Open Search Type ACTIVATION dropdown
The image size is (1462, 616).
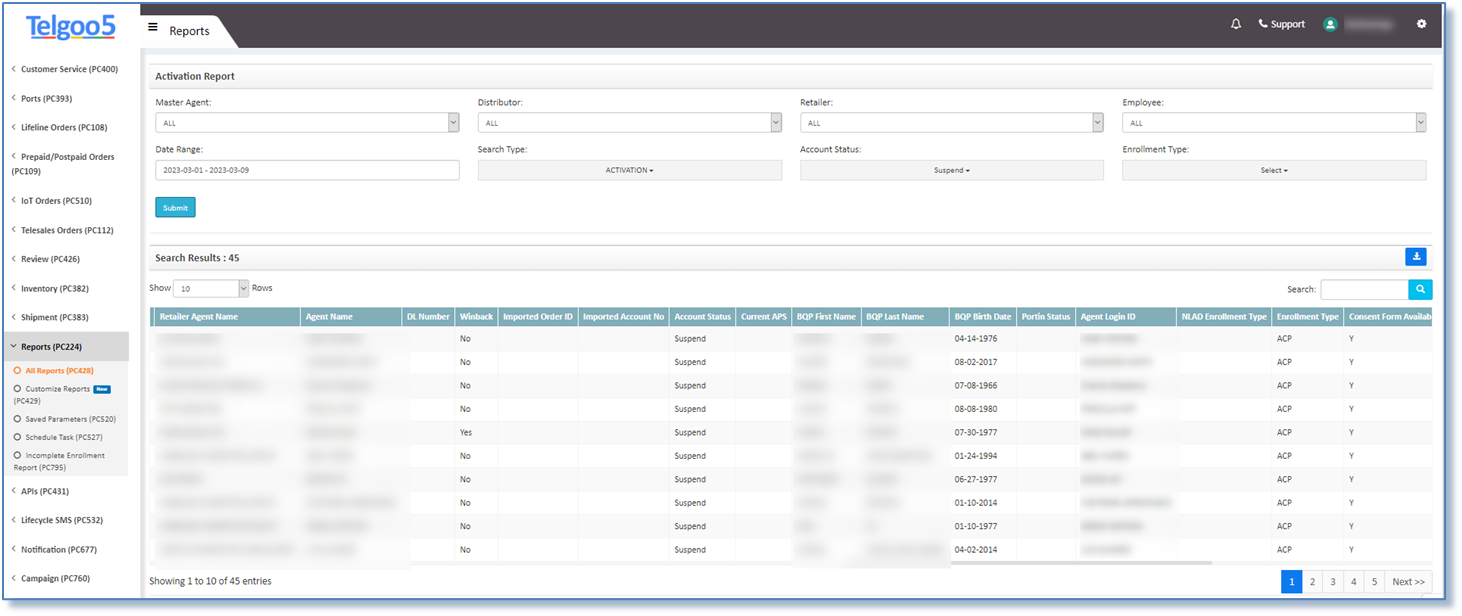point(630,170)
